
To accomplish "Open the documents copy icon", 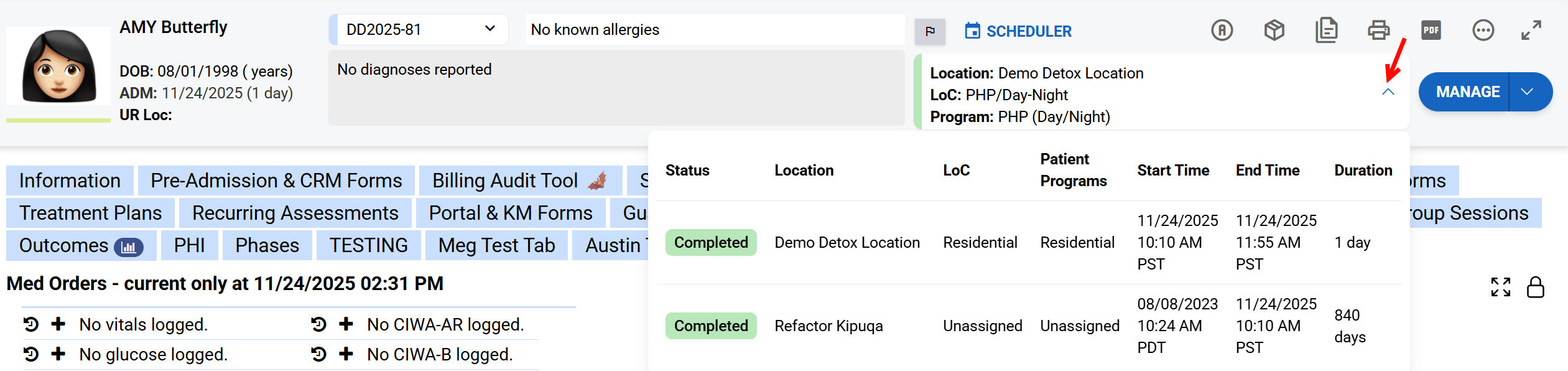I will click(1326, 30).
